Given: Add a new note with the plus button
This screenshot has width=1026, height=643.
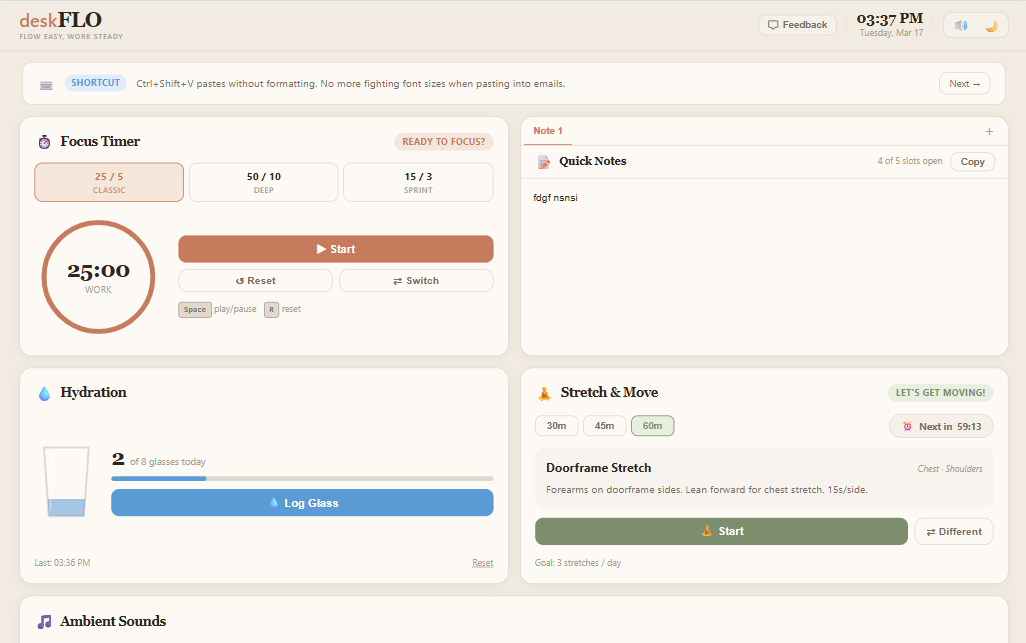Looking at the screenshot, I should 989,131.
